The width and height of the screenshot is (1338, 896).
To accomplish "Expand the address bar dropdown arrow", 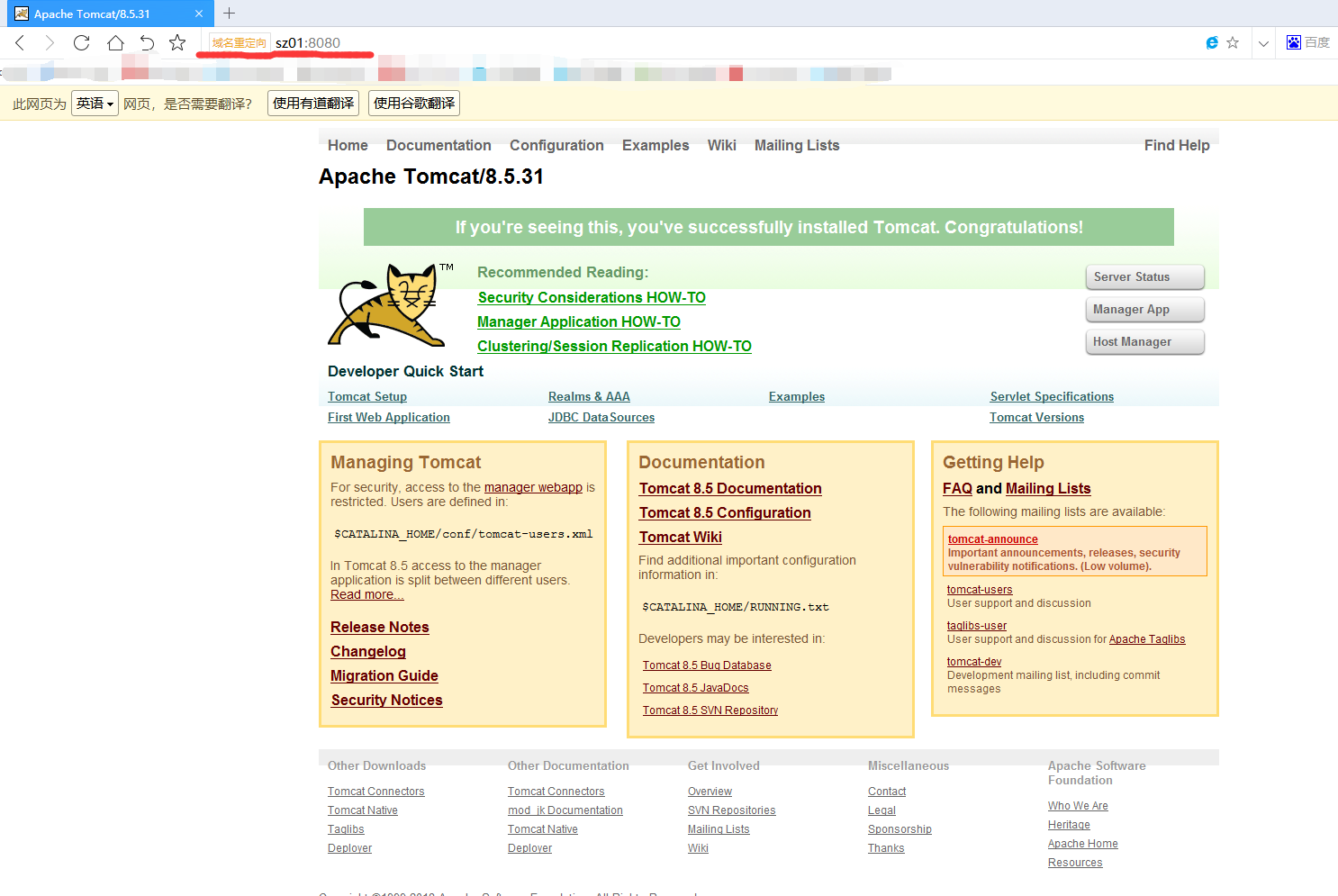I will [x=1263, y=42].
